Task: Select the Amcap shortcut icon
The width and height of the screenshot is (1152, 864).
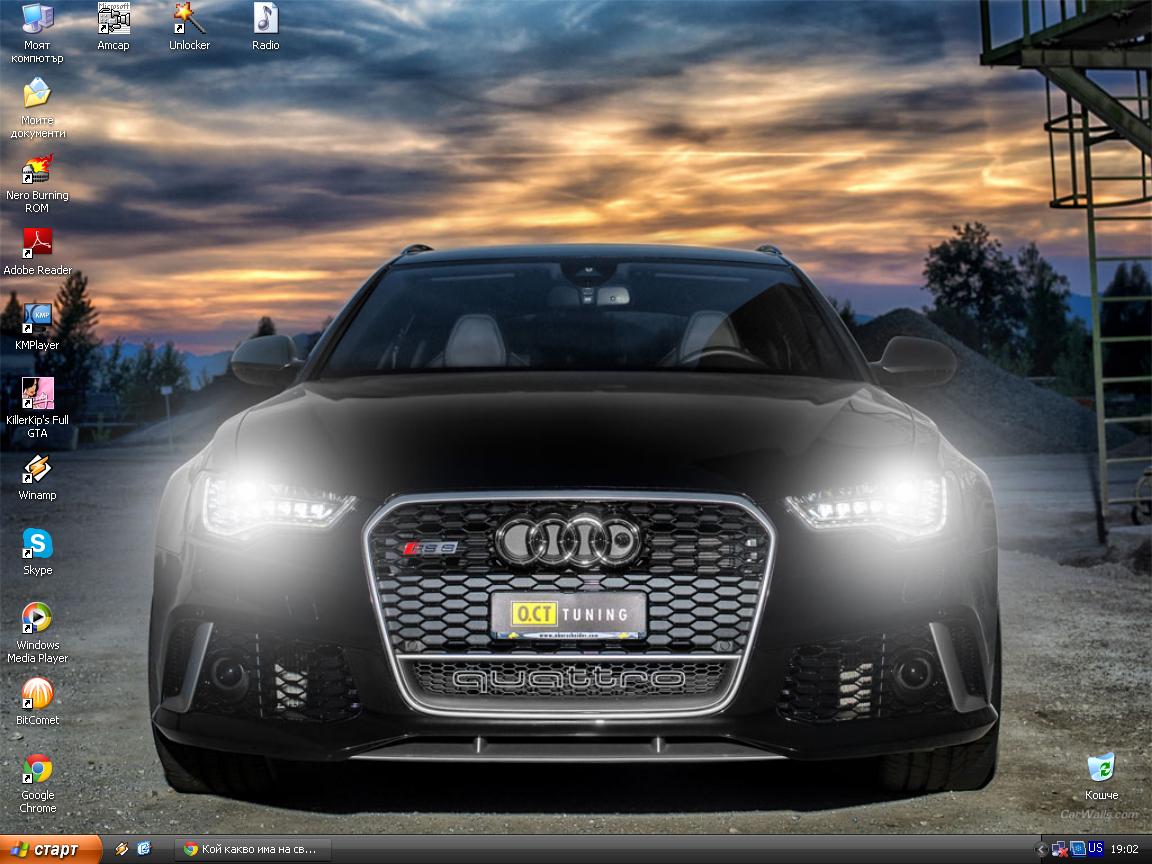Action: [x=113, y=20]
